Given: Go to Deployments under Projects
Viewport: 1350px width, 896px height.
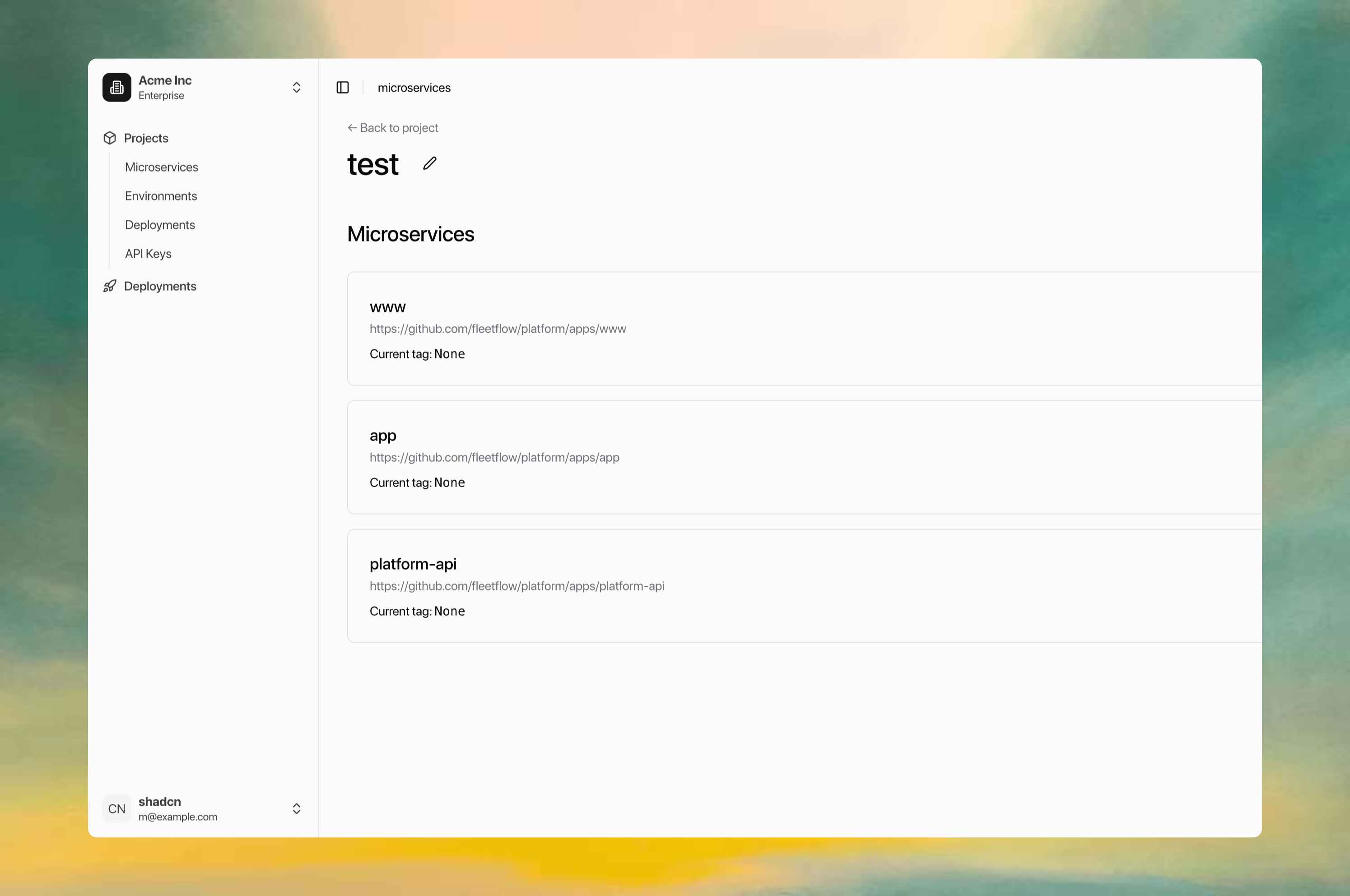Looking at the screenshot, I should pyautogui.click(x=160, y=225).
